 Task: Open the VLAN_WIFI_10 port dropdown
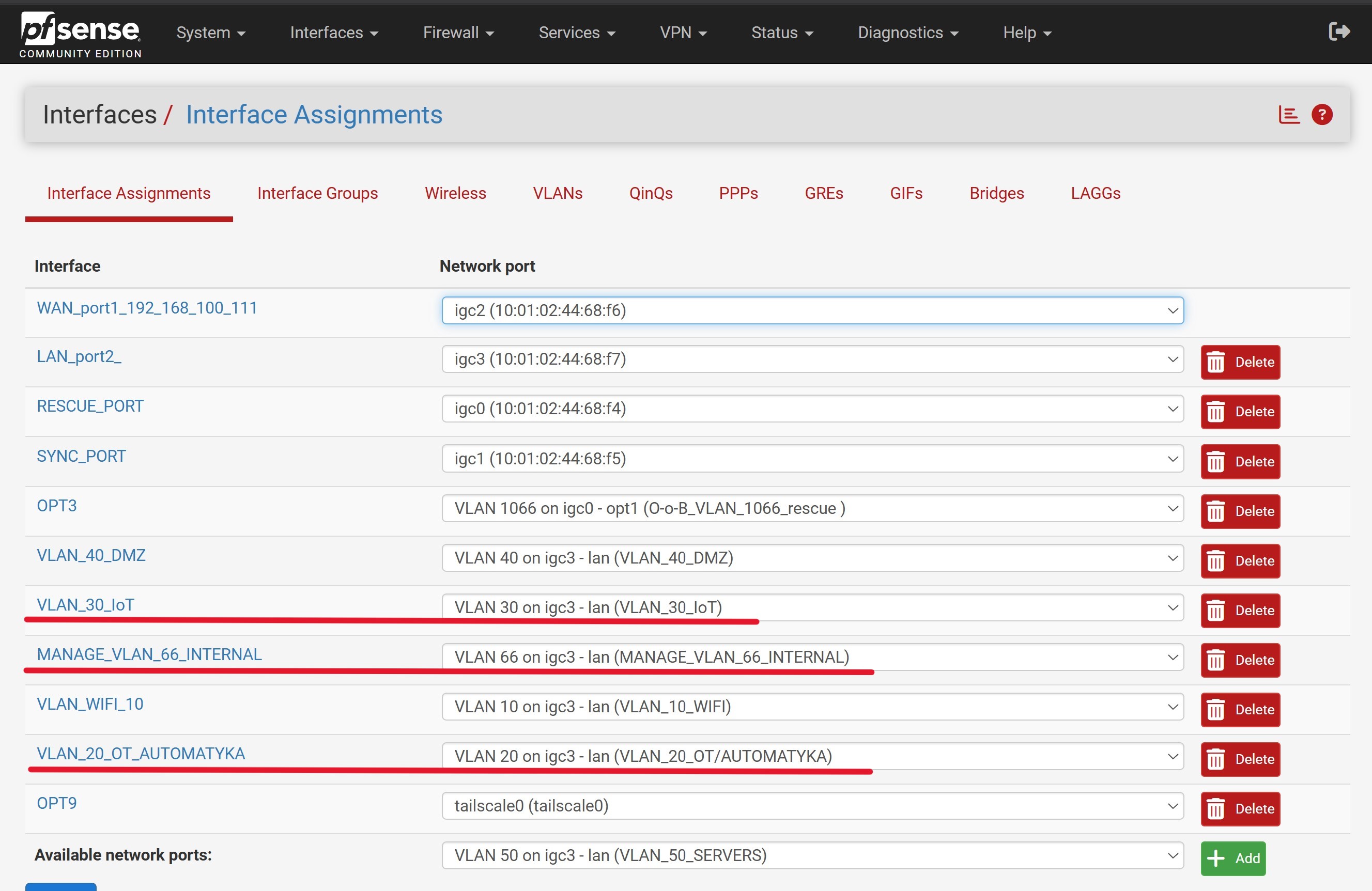point(812,707)
